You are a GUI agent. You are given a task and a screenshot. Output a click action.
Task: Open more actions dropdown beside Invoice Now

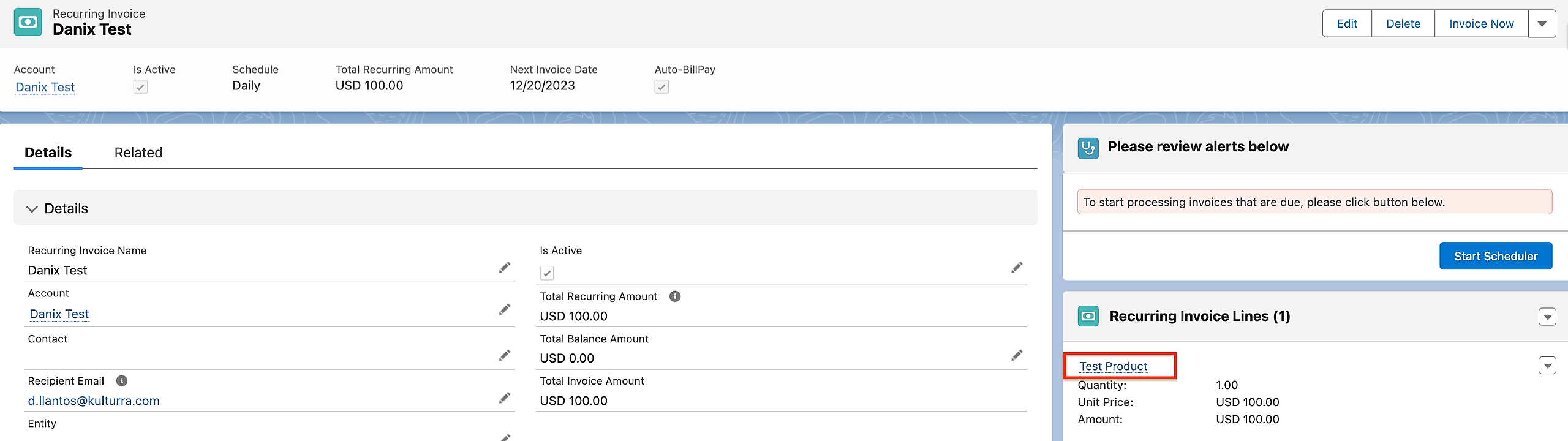(x=1542, y=24)
